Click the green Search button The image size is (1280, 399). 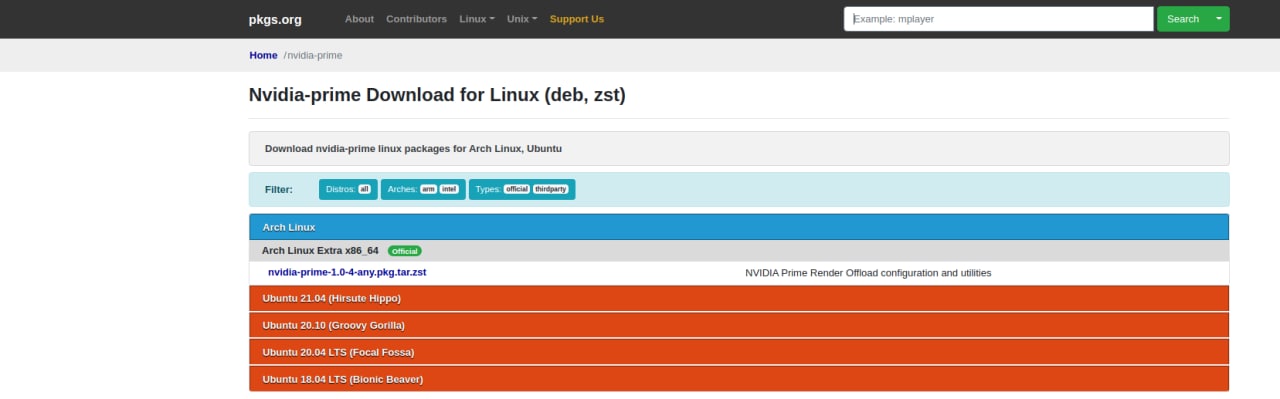[1182, 19]
